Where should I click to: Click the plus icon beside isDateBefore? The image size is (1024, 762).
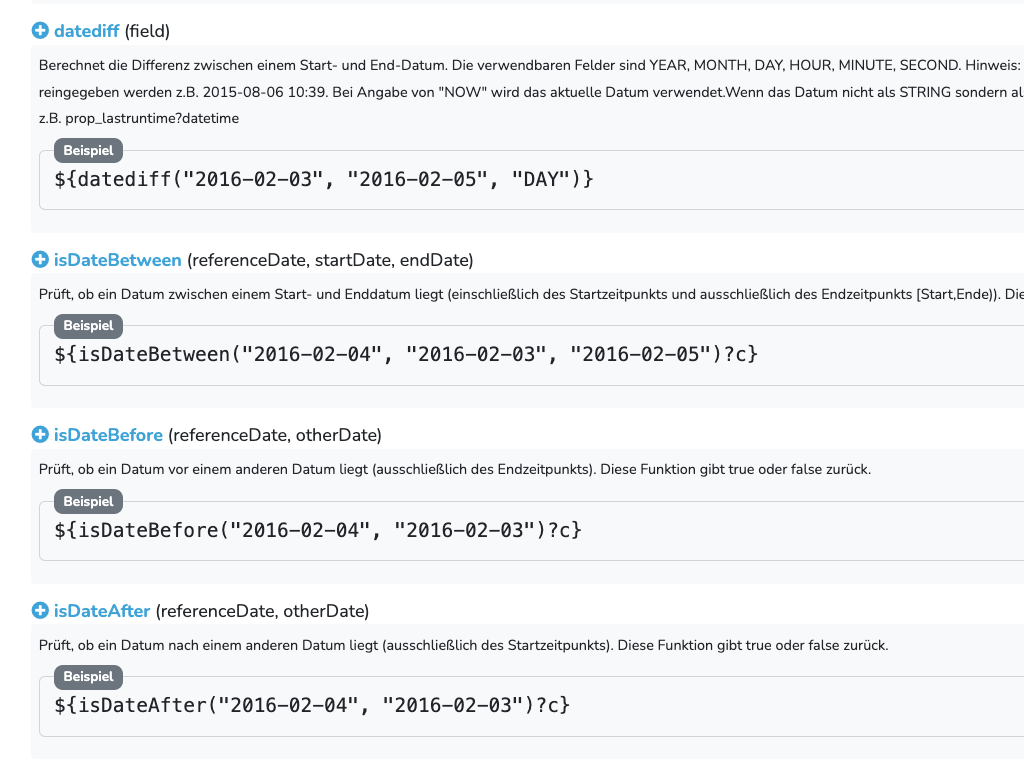[40, 435]
